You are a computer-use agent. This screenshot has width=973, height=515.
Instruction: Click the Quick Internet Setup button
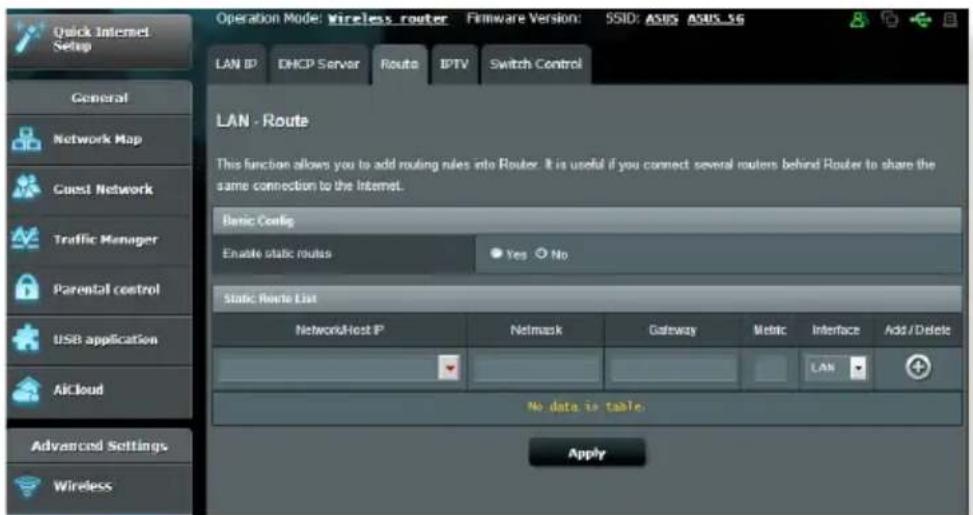(x=99, y=40)
